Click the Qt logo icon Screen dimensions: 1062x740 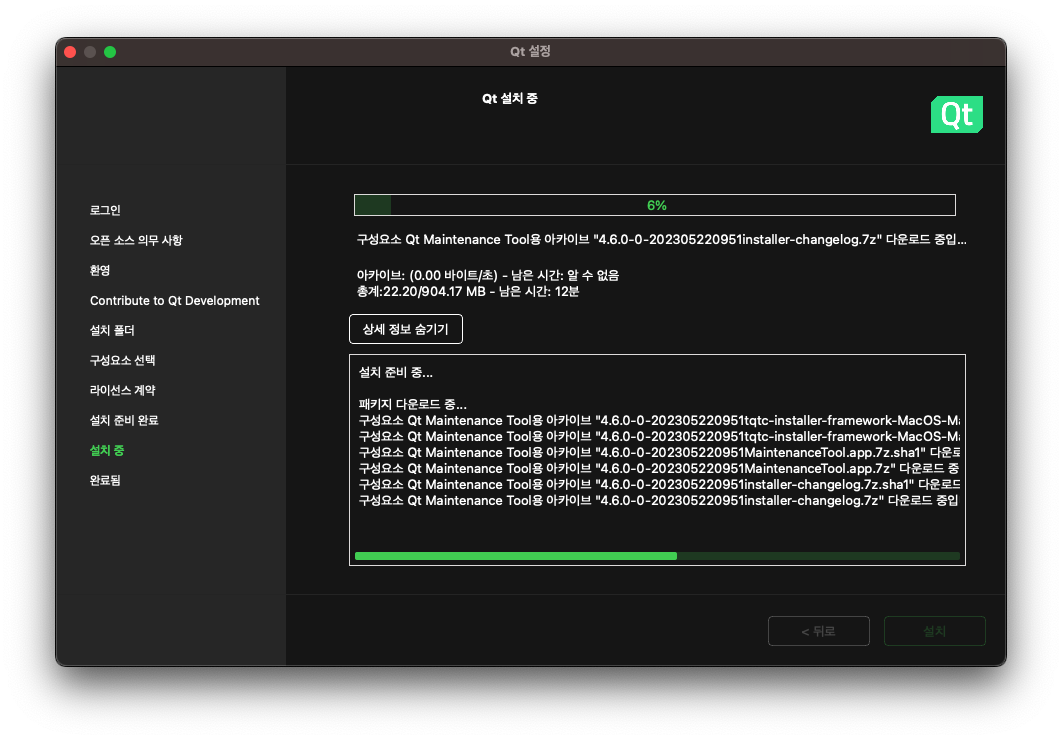coord(956,114)
